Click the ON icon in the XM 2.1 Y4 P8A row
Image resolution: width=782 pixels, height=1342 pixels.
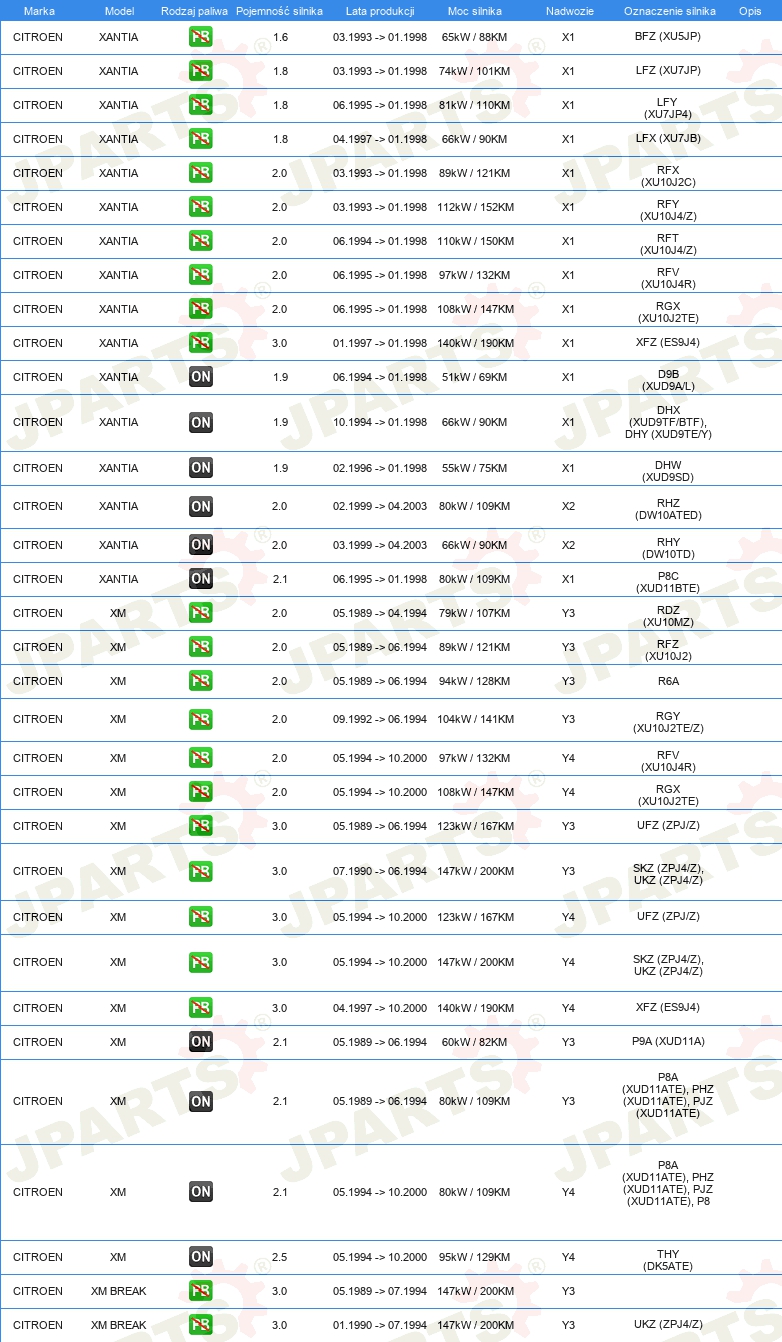[x=201, y=1192]
